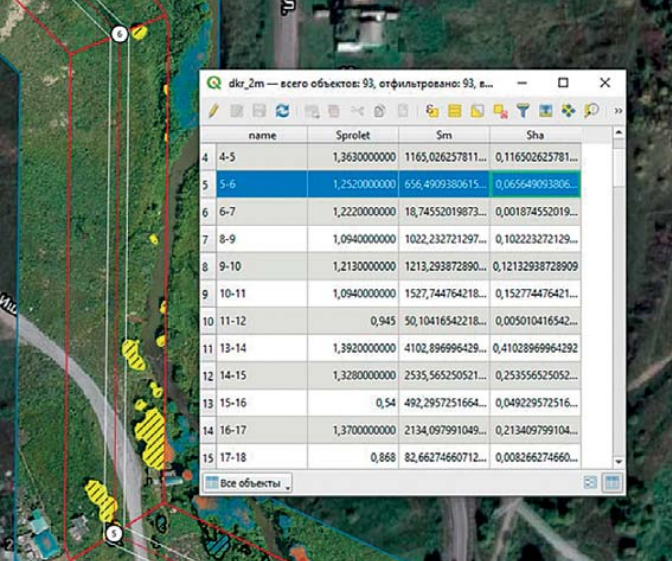672x561 pixels.
Task: Select row 11 with name 13-14
Action: (207, 350)
